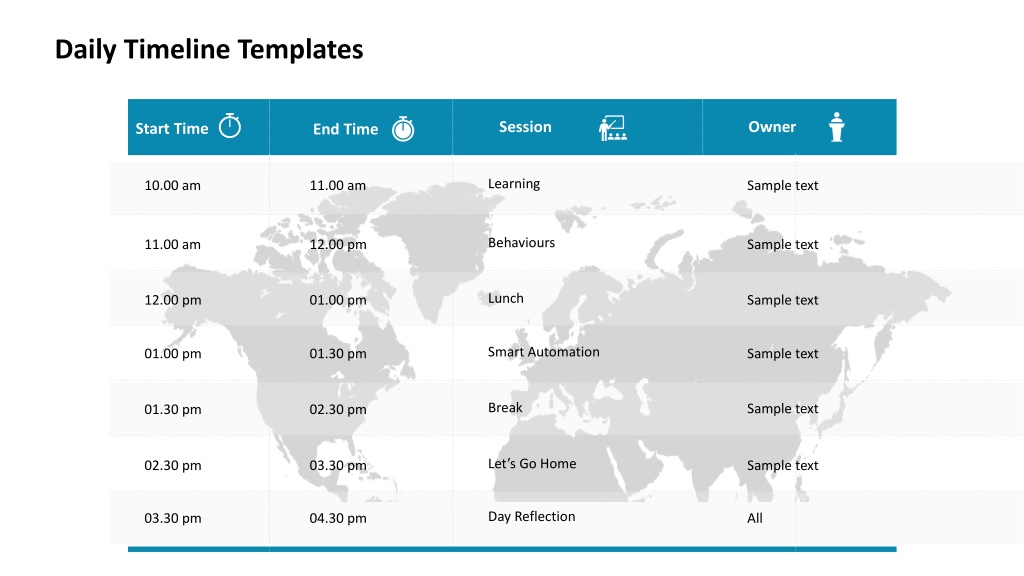
Task: Click the timer icon beside End Time
Action: (x=403, y=129)
